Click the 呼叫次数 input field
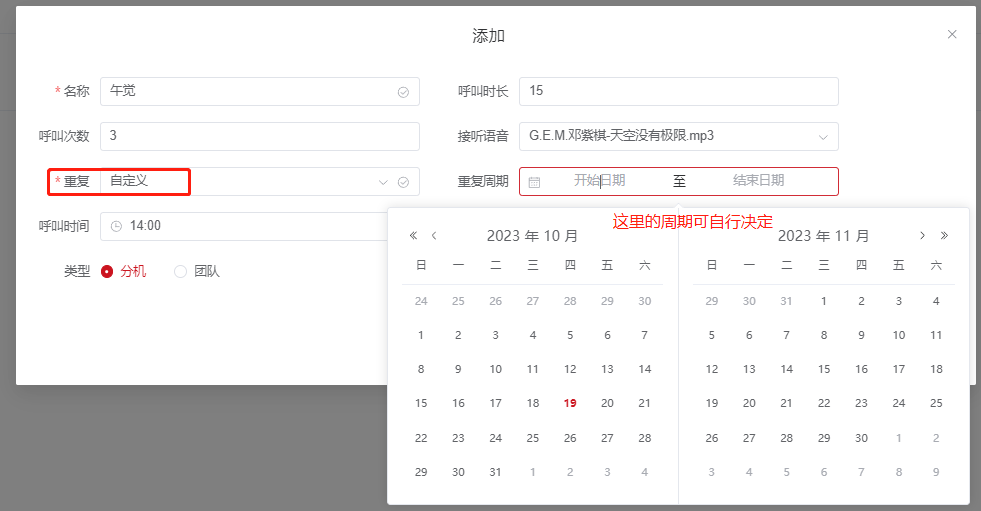The width and height of the screenshot is (981, 511). 260,136
